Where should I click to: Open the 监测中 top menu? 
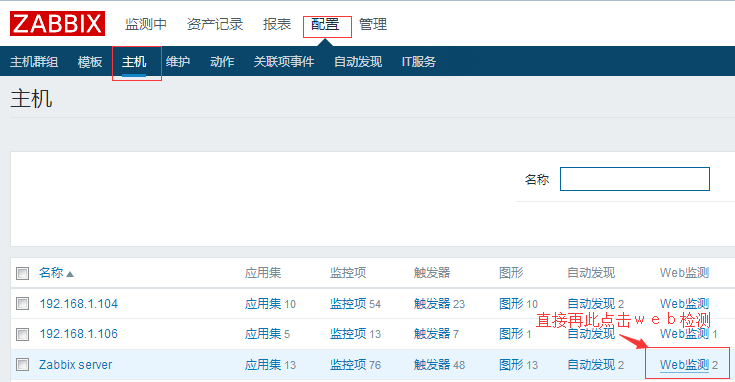click(146, 24)
